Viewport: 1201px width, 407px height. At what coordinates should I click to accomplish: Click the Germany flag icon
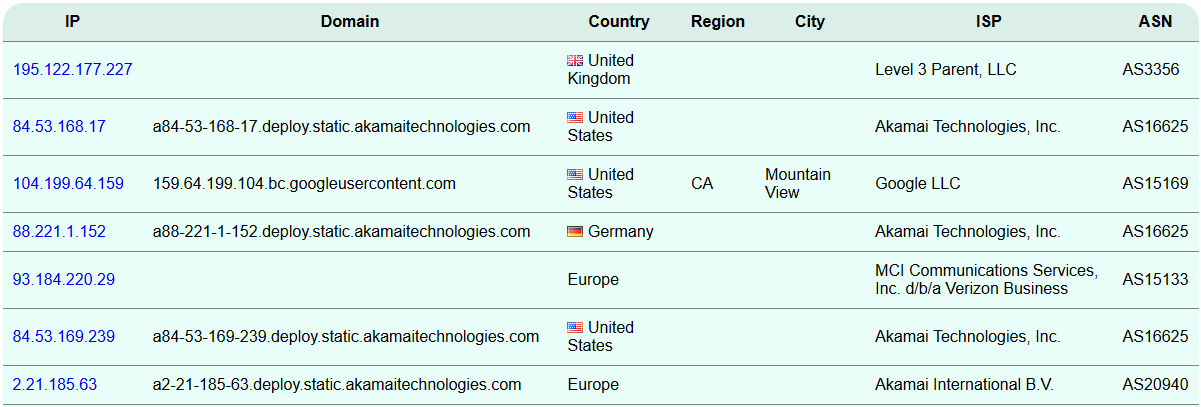pyautogui.click(x=575, y=232)
